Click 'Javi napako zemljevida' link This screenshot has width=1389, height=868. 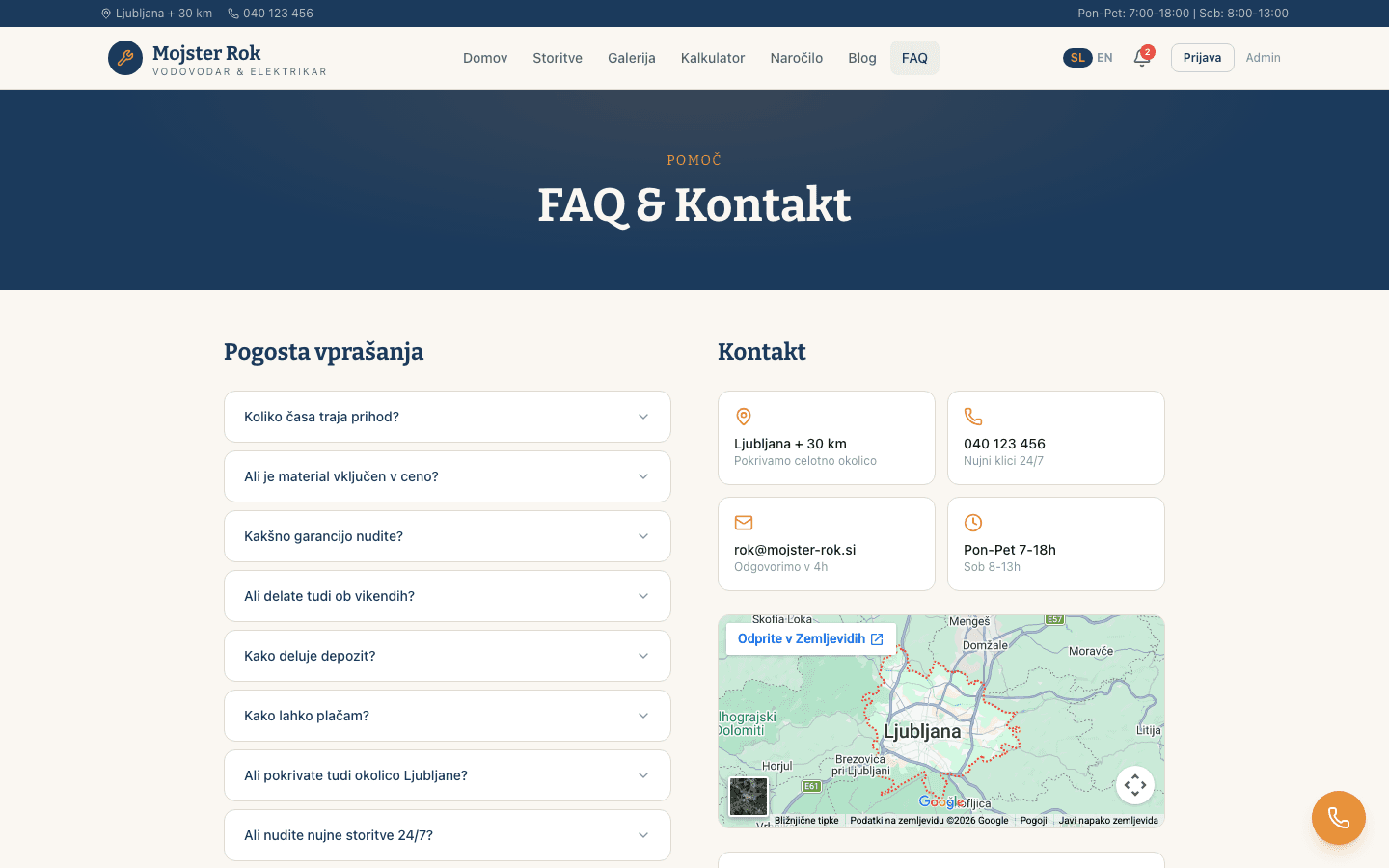(1108, 821)
